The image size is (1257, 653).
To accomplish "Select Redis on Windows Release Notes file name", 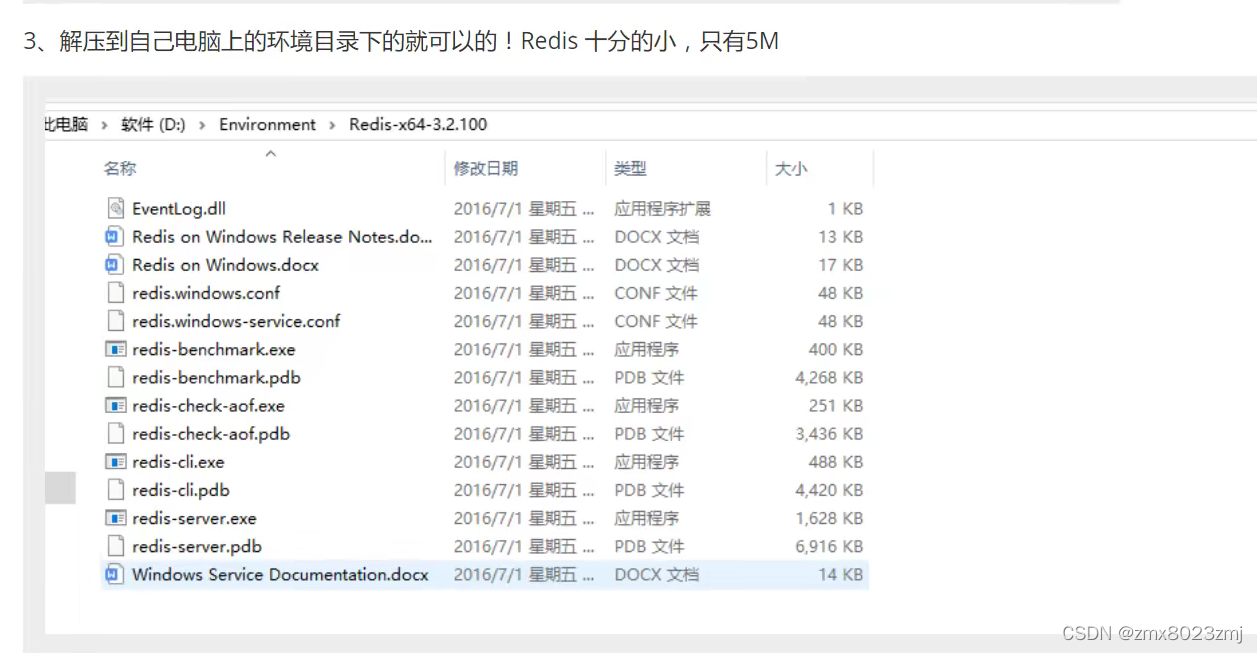I will pos(282,237).
